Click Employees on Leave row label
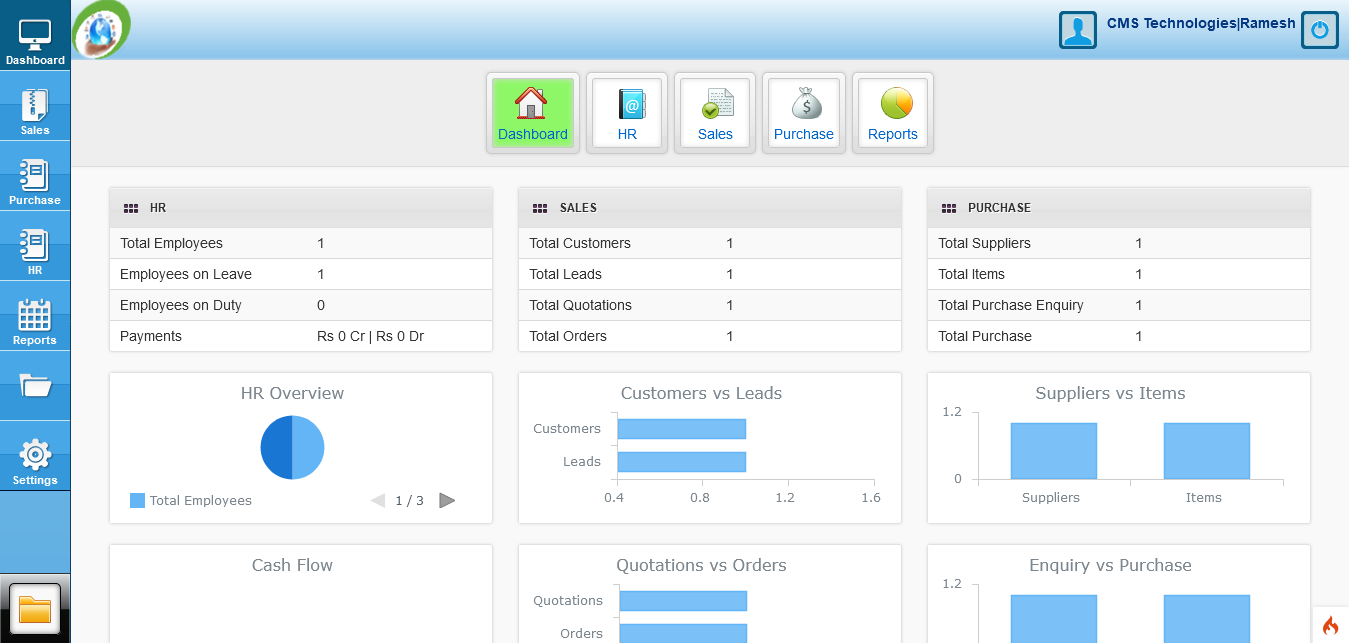This screenshot has height=643, width=1349. 186,274
